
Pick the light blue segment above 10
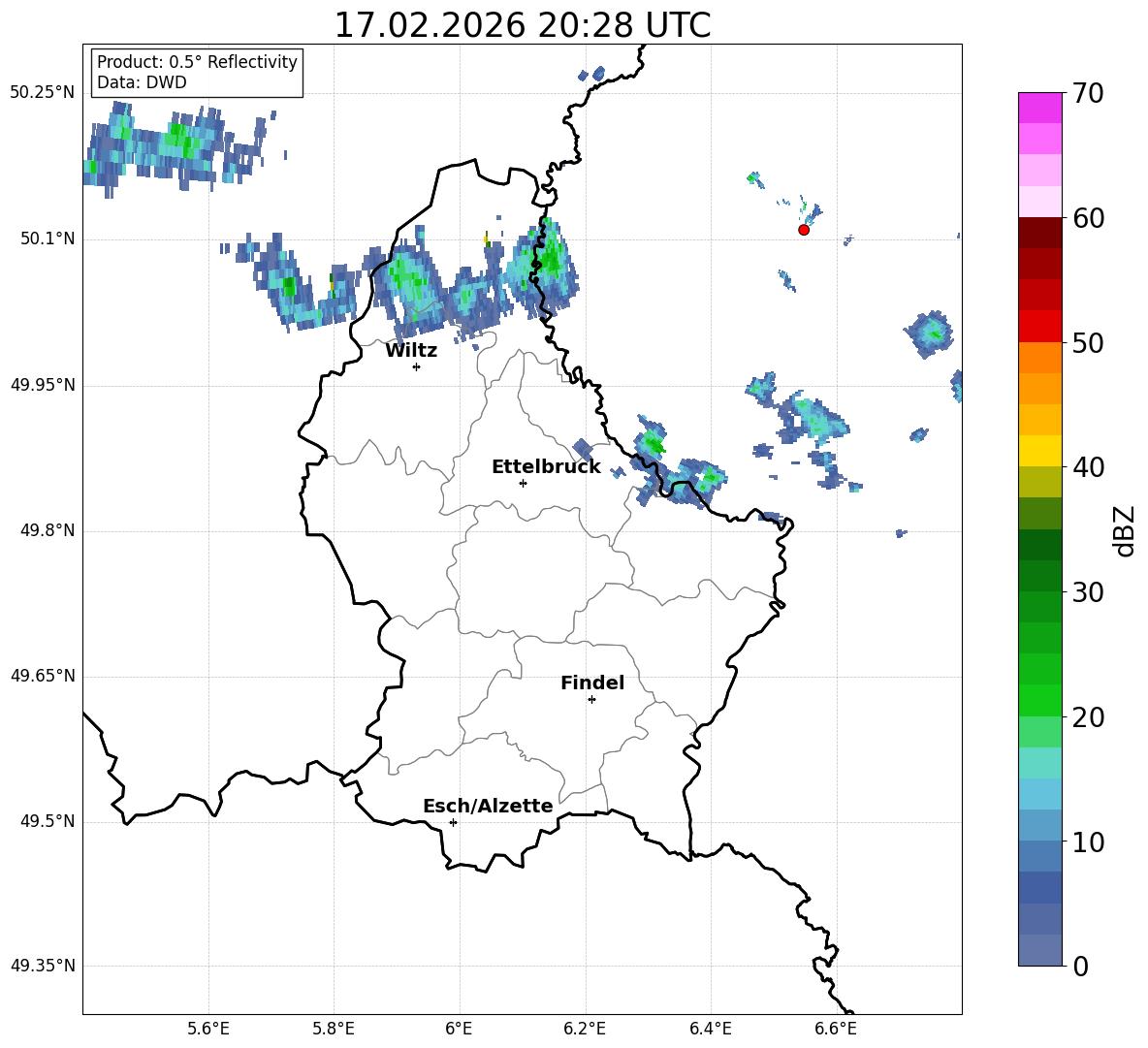tap(1039, 825)
